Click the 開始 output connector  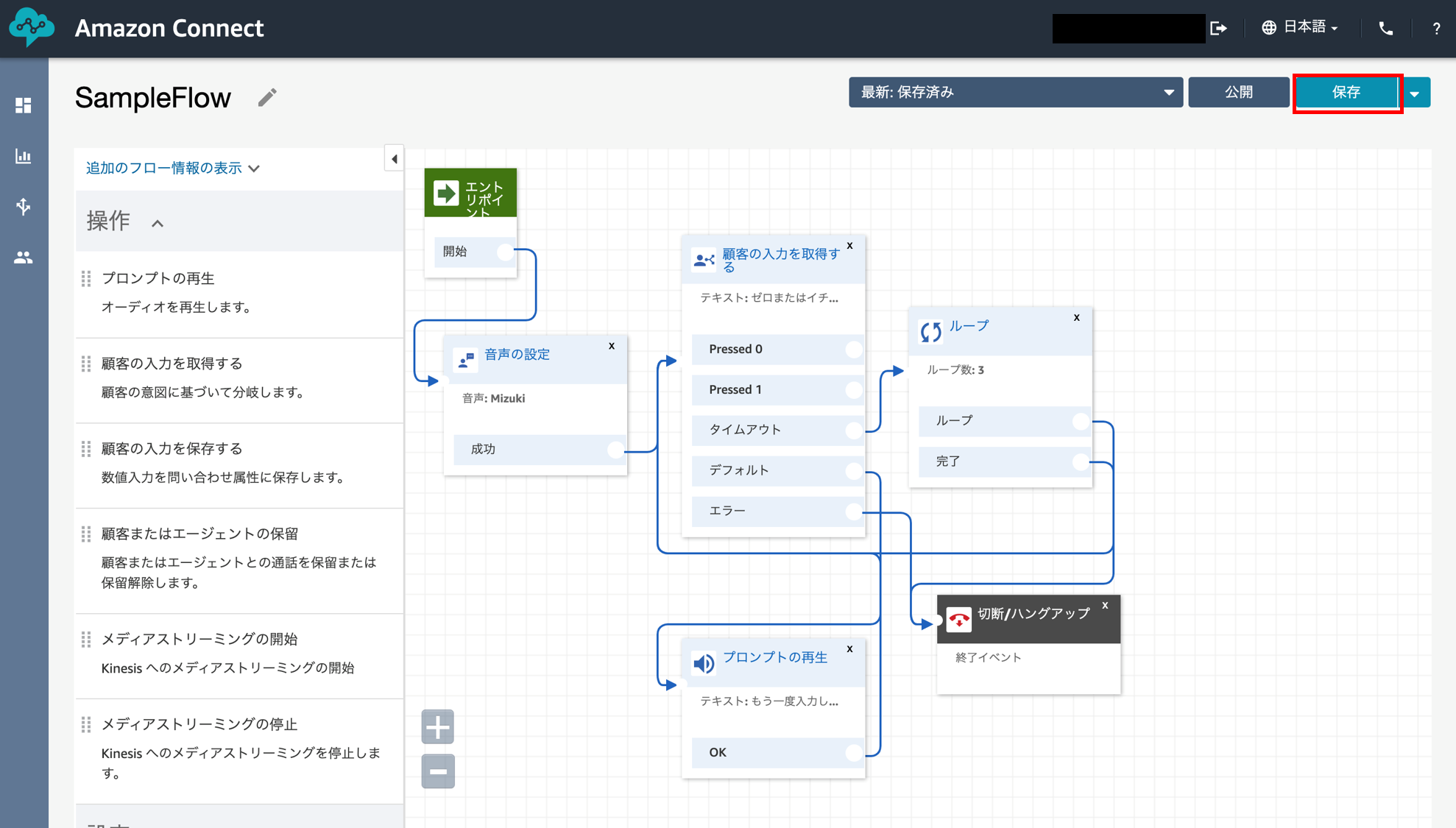(x=505, y=252)
